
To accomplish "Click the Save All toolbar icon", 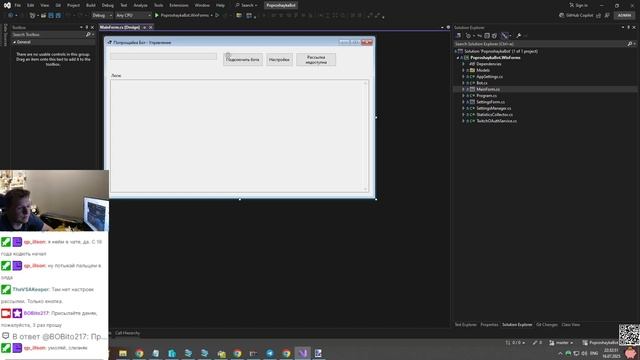I will [58, 16].
